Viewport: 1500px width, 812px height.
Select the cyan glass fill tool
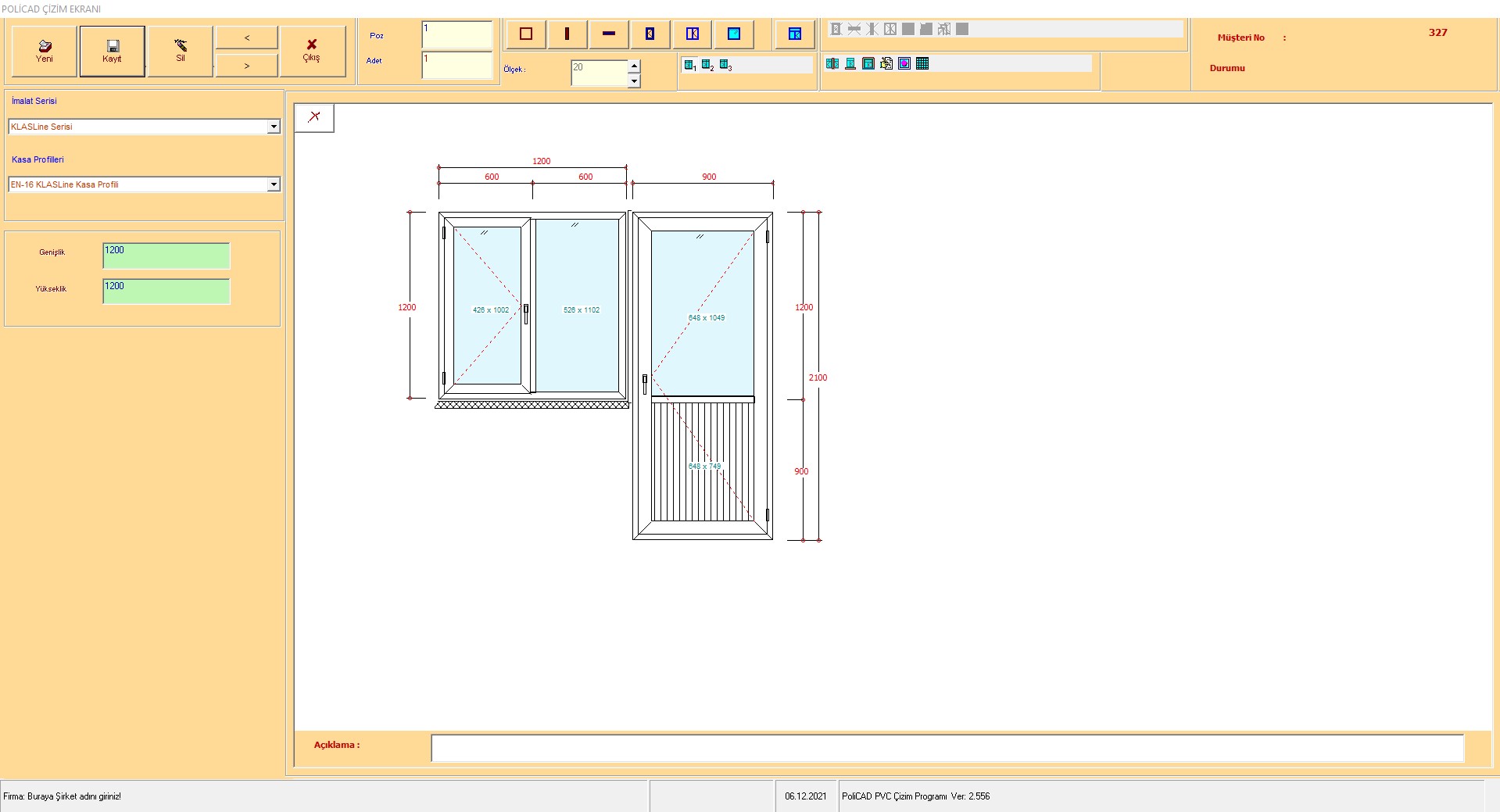[x=734, y=34]
